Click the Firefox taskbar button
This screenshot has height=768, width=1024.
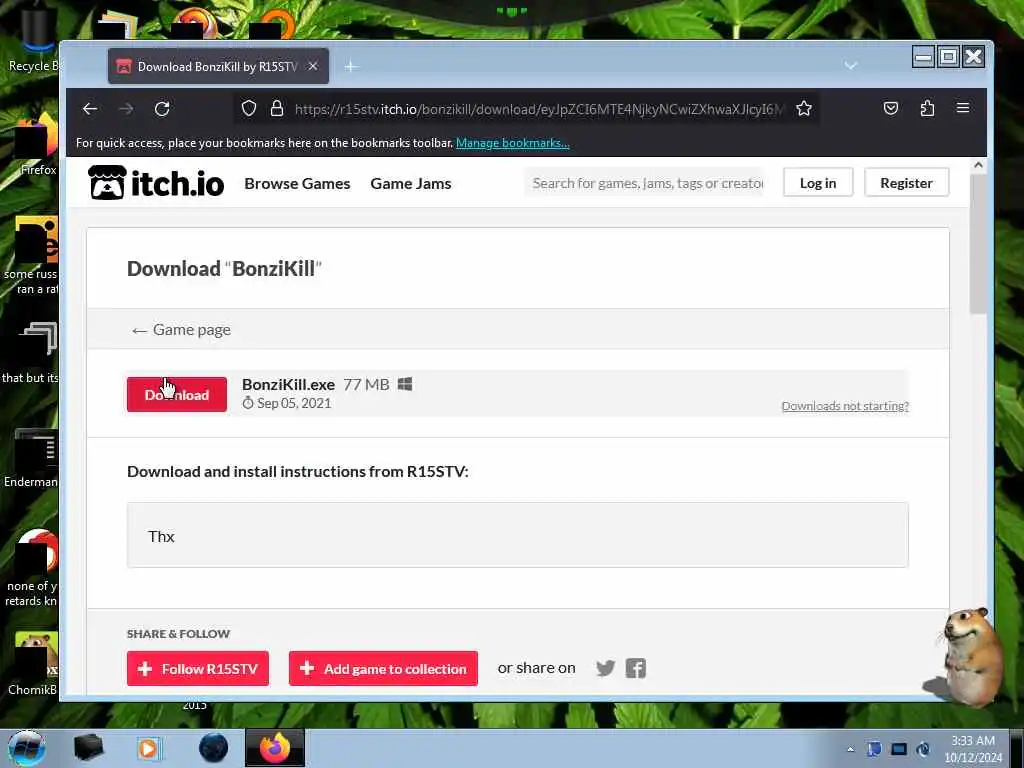[x=275, y=748]
